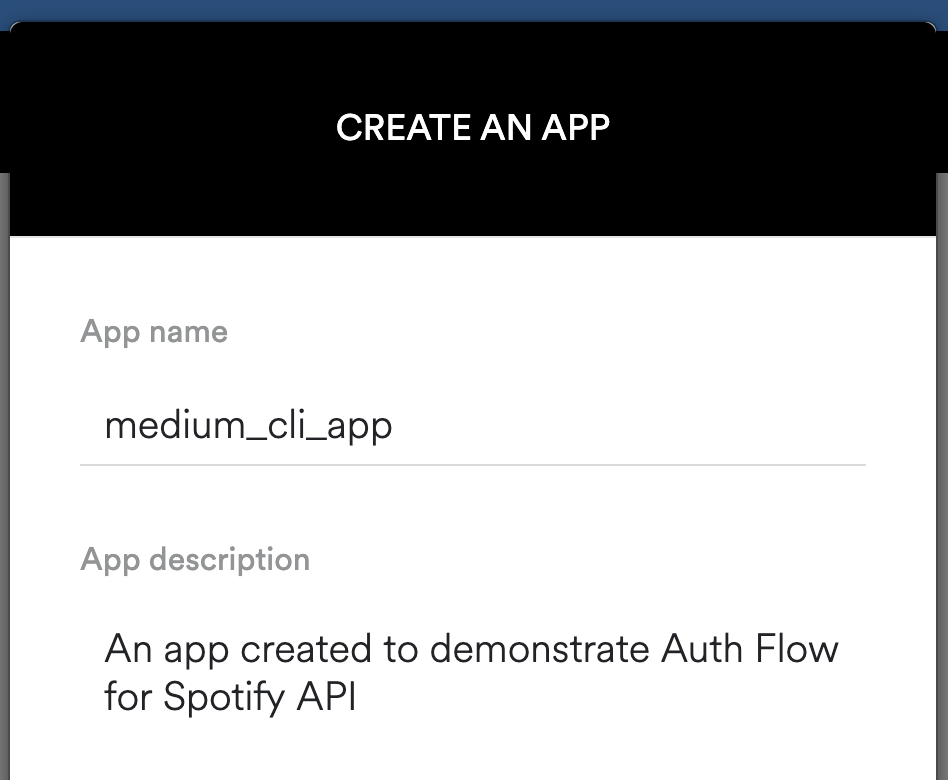Click the CREATE AN APP dialog title
Screen dimensions: 948x780
tap(473, 127)
